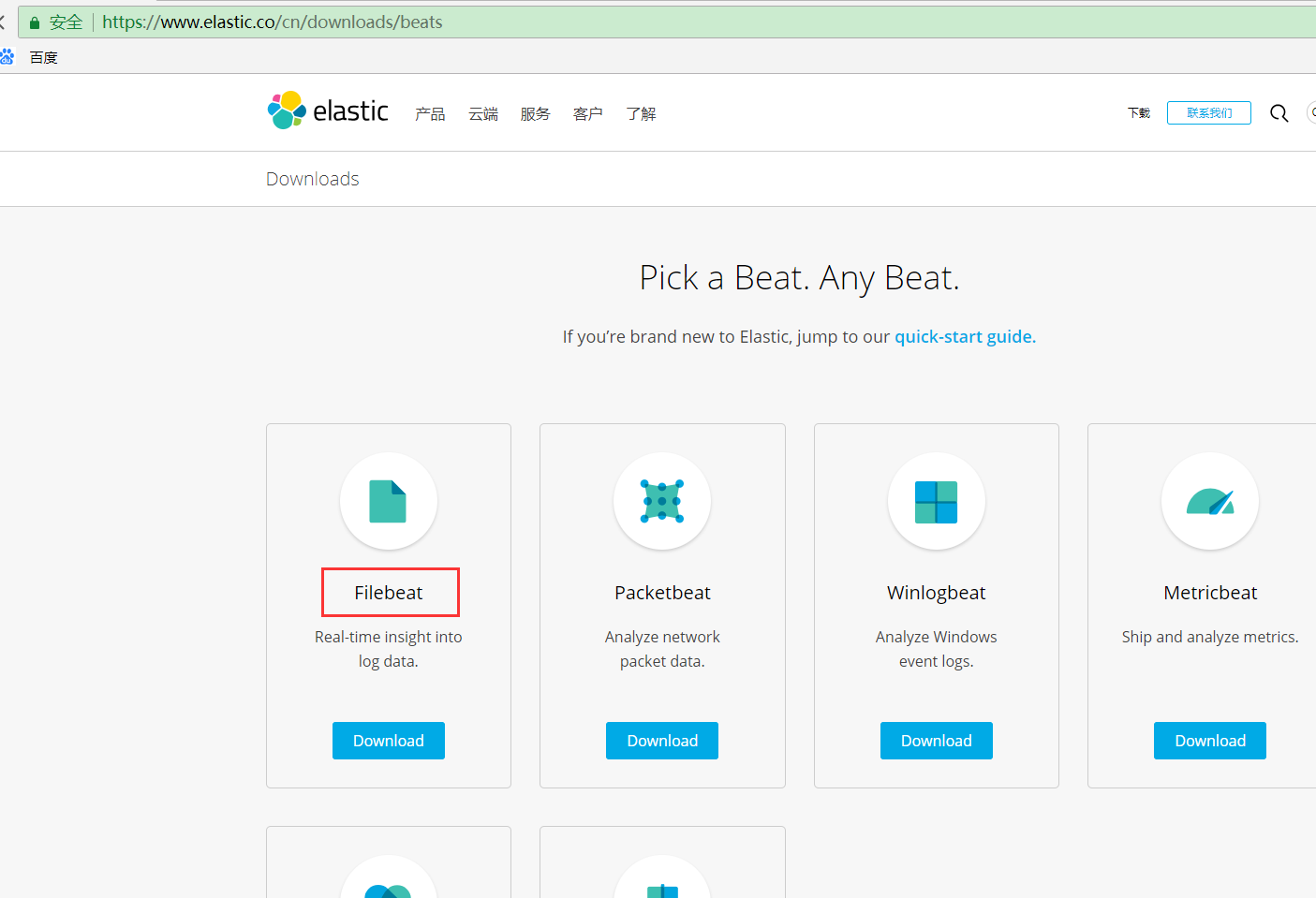Click the secure padlock icon
This screenshot has width=1316, height=898.
click(35, 22)
